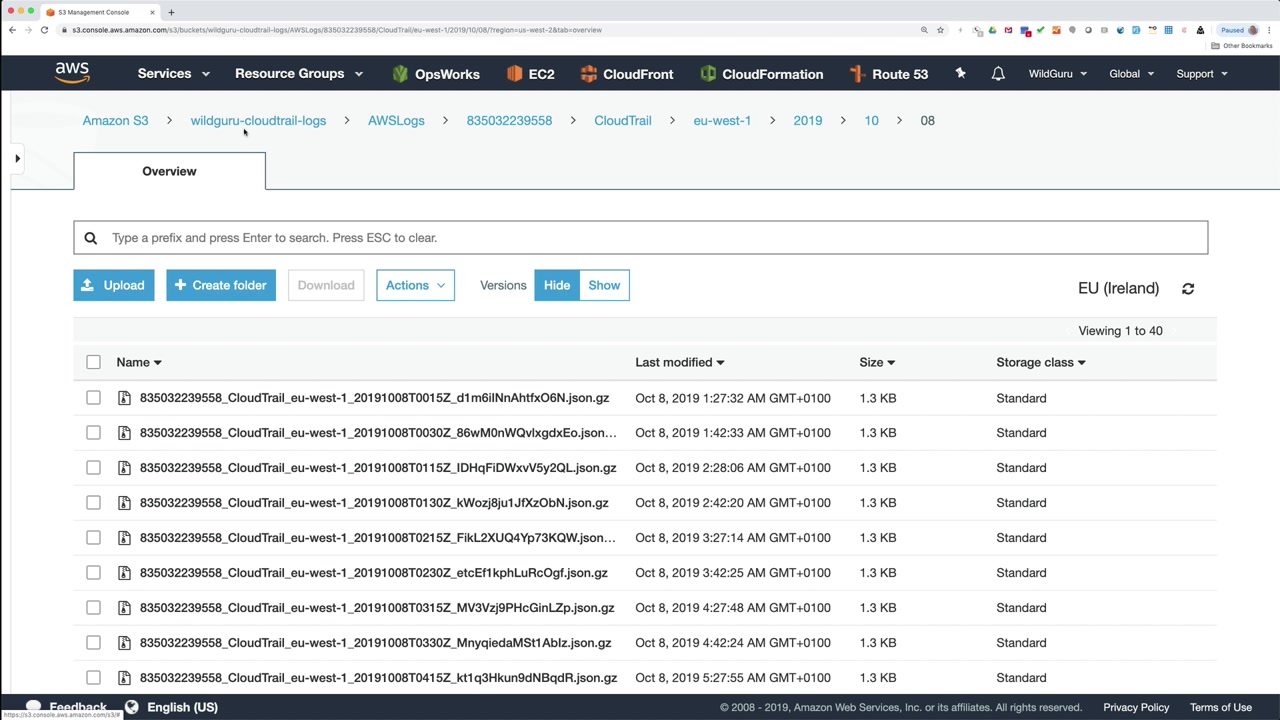Open a new browser tab

coord(171,12)
